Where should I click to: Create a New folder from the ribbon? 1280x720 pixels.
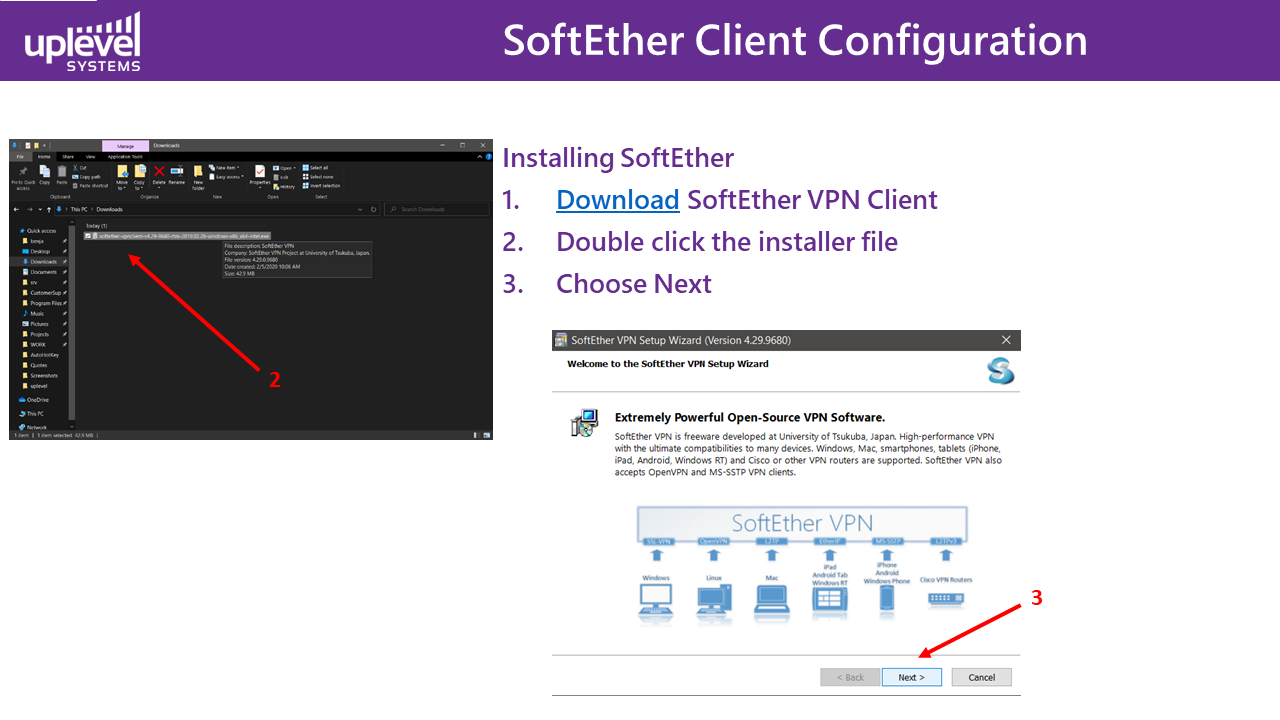198,177
